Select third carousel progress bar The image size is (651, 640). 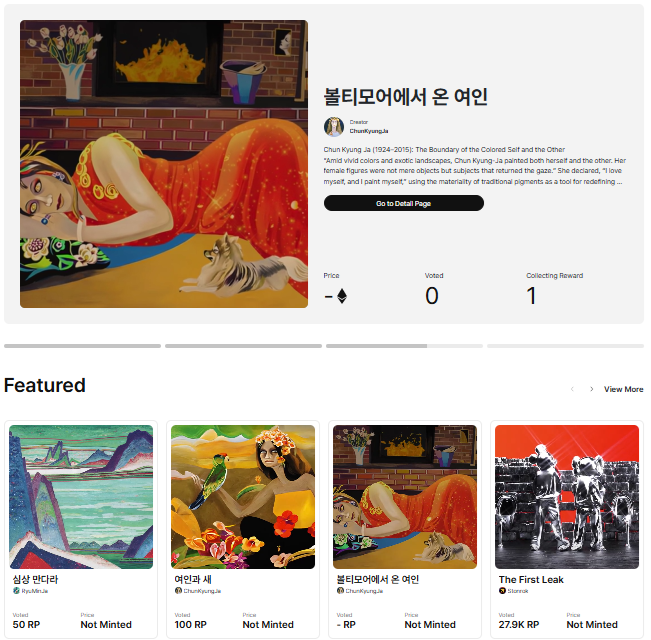pyautogui.click(x=404, y=346)
